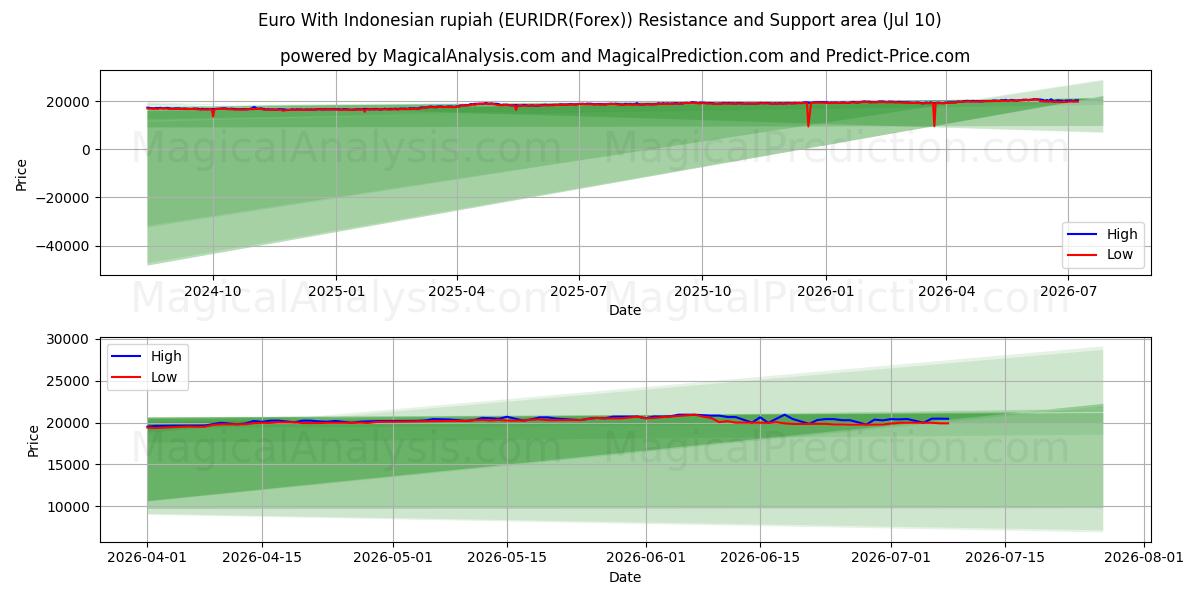Click the '2025-07' x-axis label
The height and width of the screenshot is (600, 1200).
coord(579,291)
